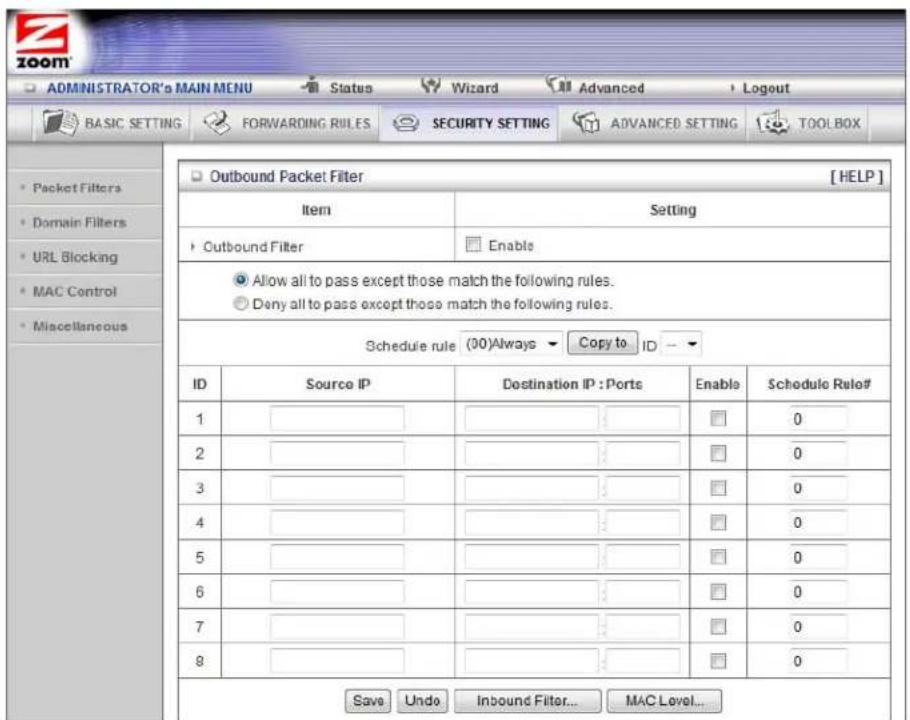Click the Advanced icon in main menu
Image resolution: width=910 pixels, height=720 pixels.
tap(559, 85)
